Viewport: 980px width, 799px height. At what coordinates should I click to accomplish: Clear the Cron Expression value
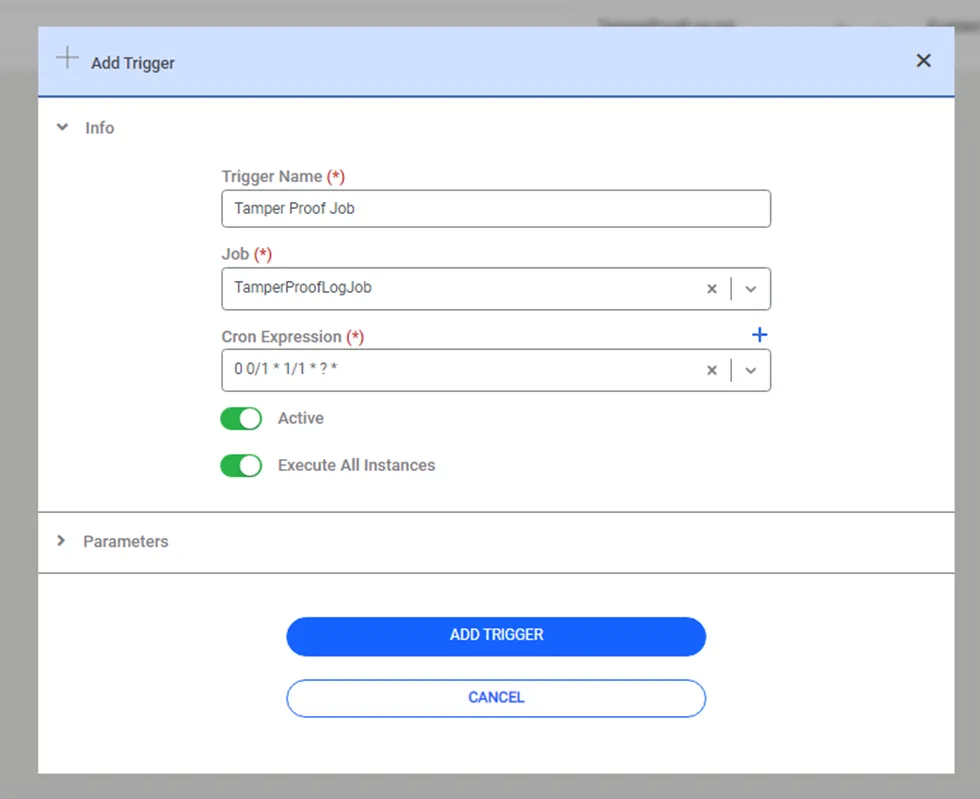pyautogui.click(x=711, y=370)
